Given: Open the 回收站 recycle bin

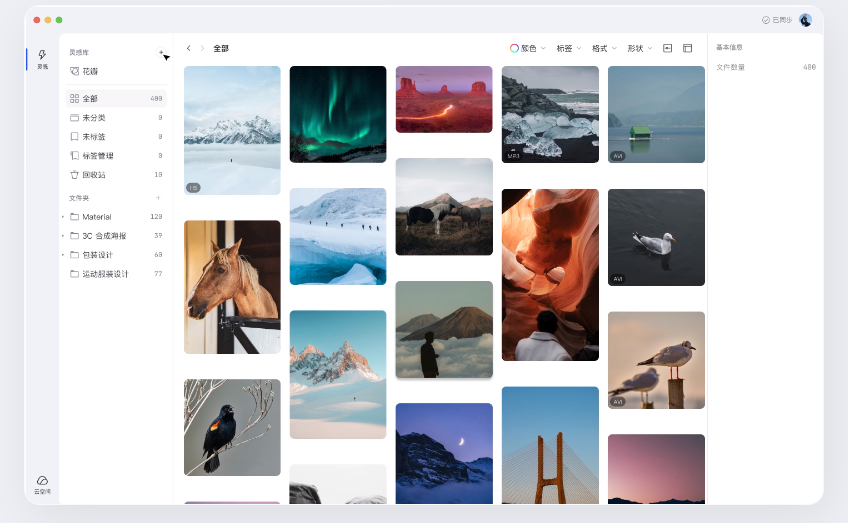Looking at the screenshot, I should click(x=116, y=175).
